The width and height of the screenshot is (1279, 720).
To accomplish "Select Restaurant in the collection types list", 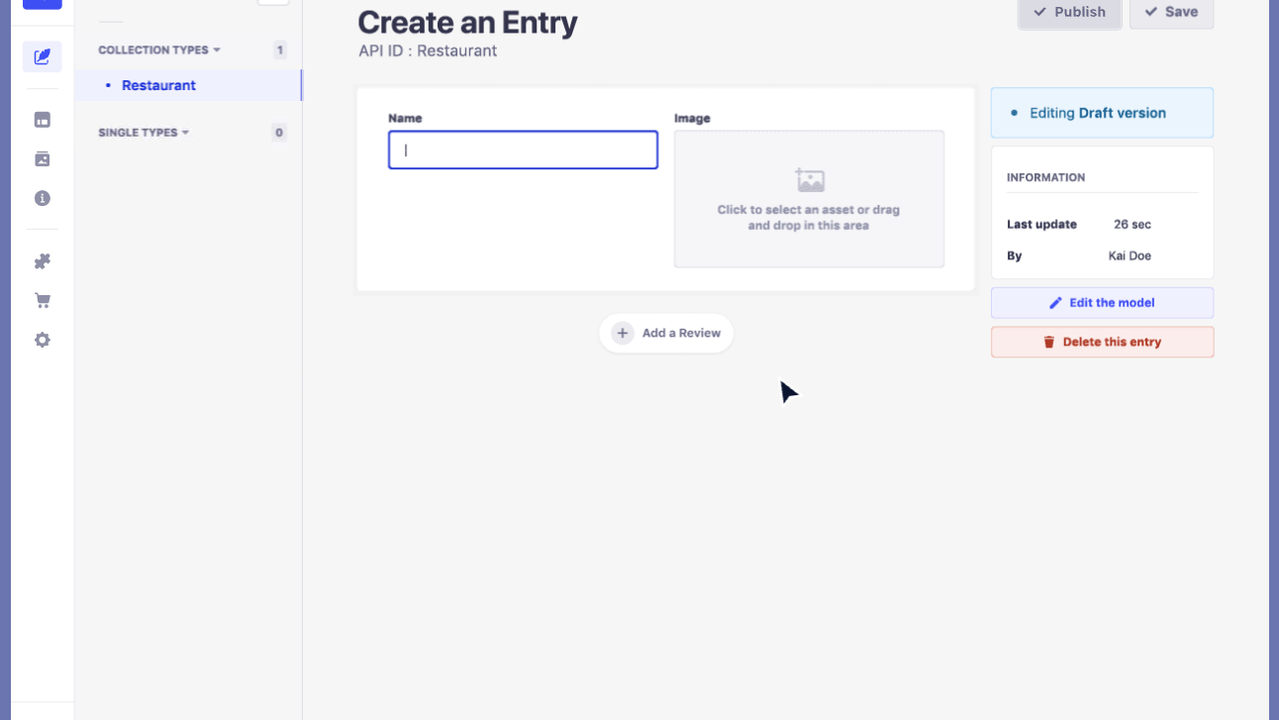I will point(159,85).
